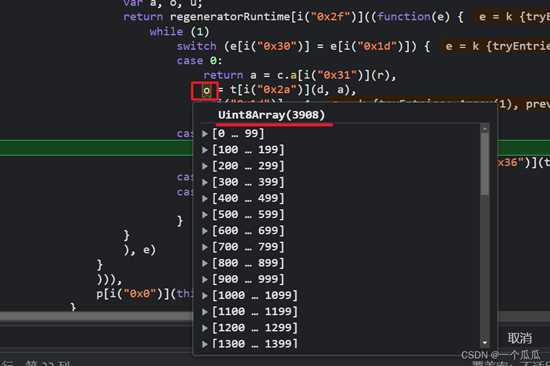Screen dimensions: 550x366
Task: Click the 取消 cancel button
Action: tap(520, 338)
